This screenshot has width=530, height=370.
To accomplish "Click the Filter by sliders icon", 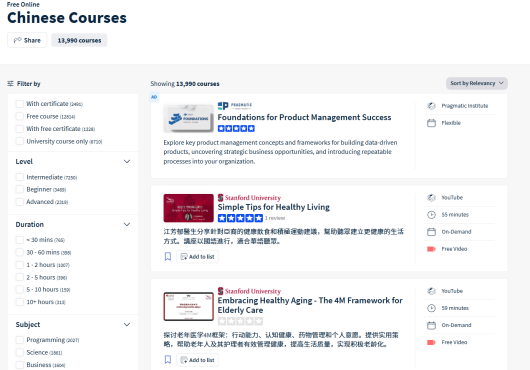I will (10, 83).
